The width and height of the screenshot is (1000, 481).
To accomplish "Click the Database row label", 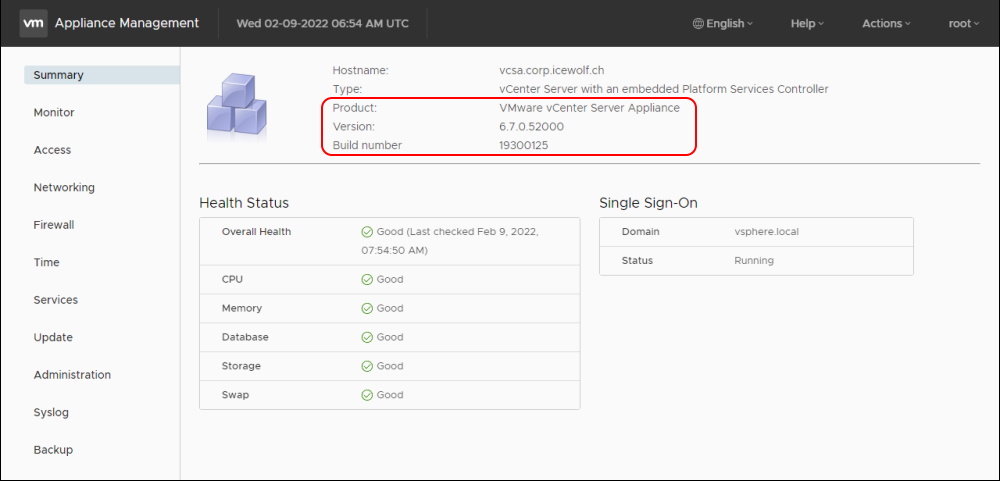I will click(245, 337).
